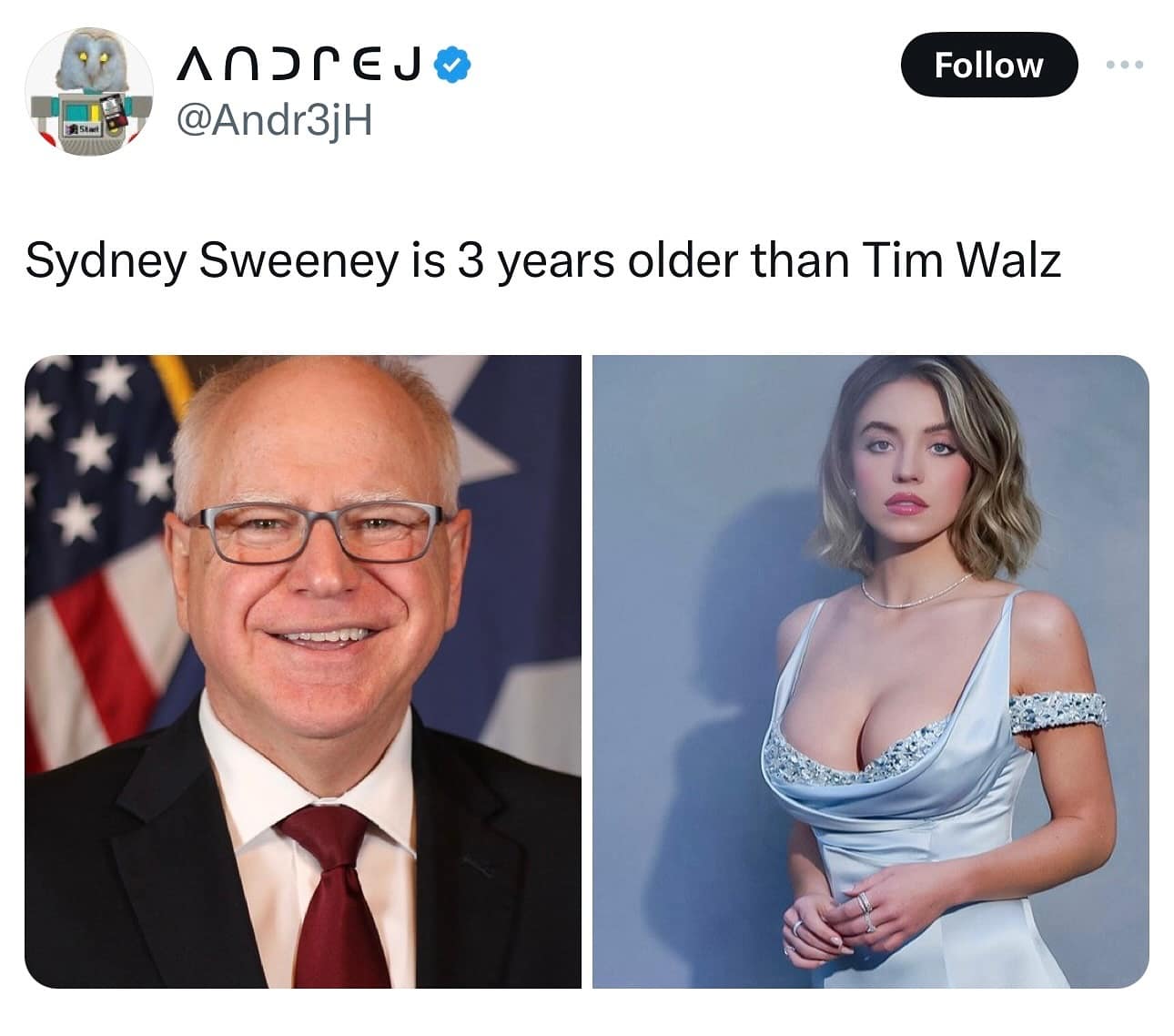Click the Follow button
The height and width of the screenshot is (1036, 1174).
pos(988,65)
